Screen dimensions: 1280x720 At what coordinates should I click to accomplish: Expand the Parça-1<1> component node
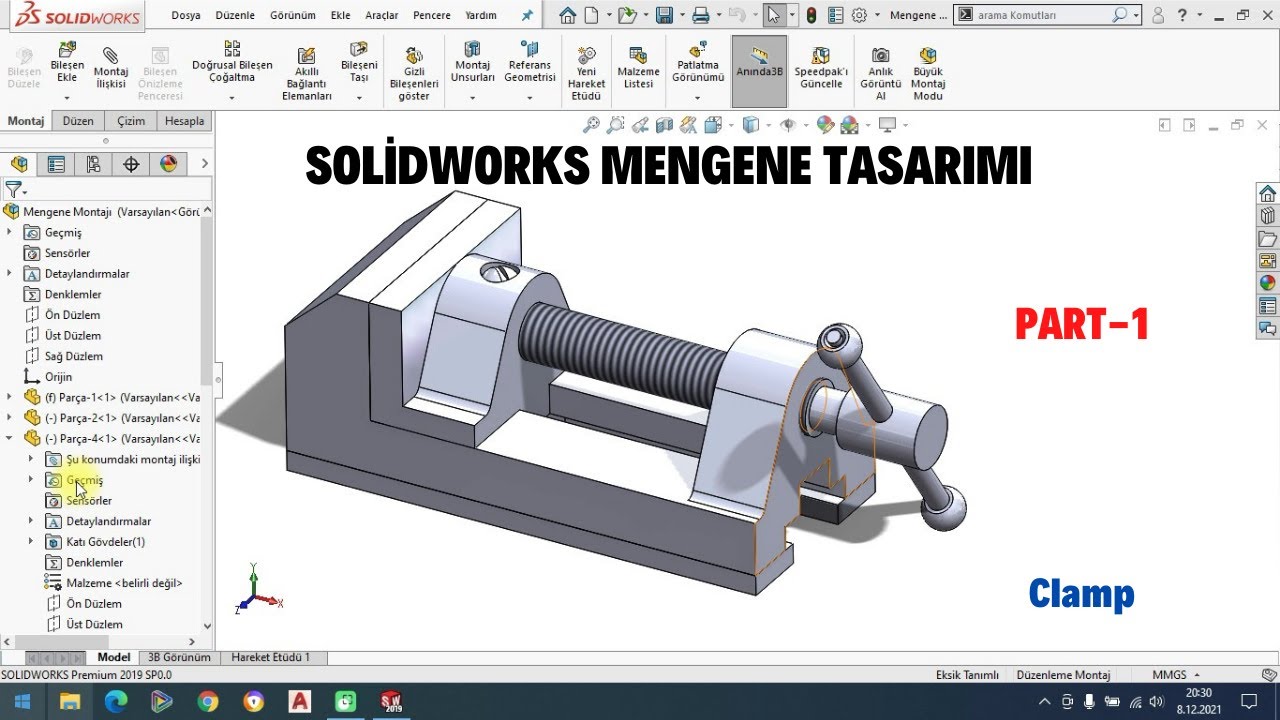[9, 397]
